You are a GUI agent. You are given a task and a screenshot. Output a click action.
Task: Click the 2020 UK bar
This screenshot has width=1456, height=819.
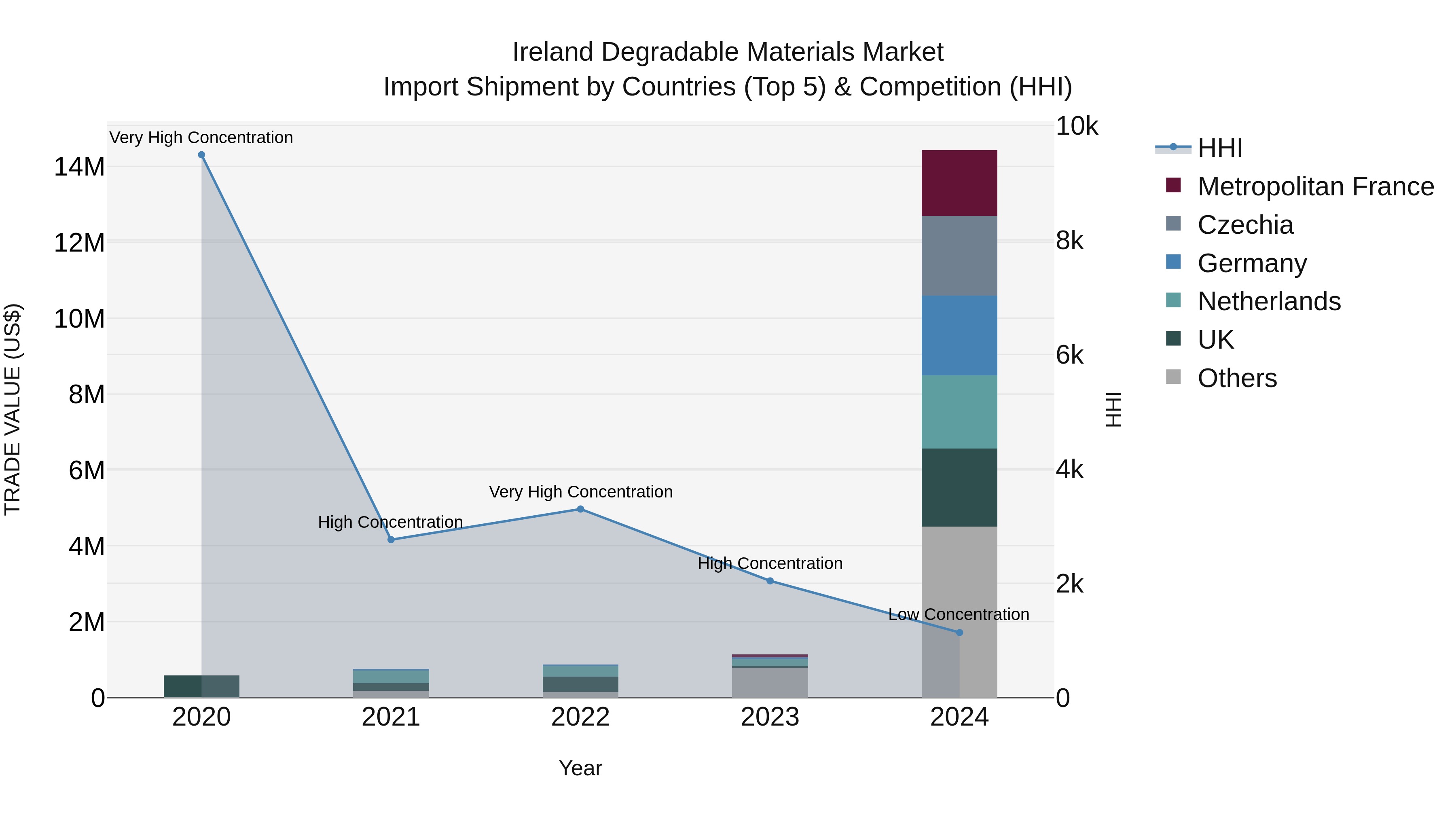[202, 686]
